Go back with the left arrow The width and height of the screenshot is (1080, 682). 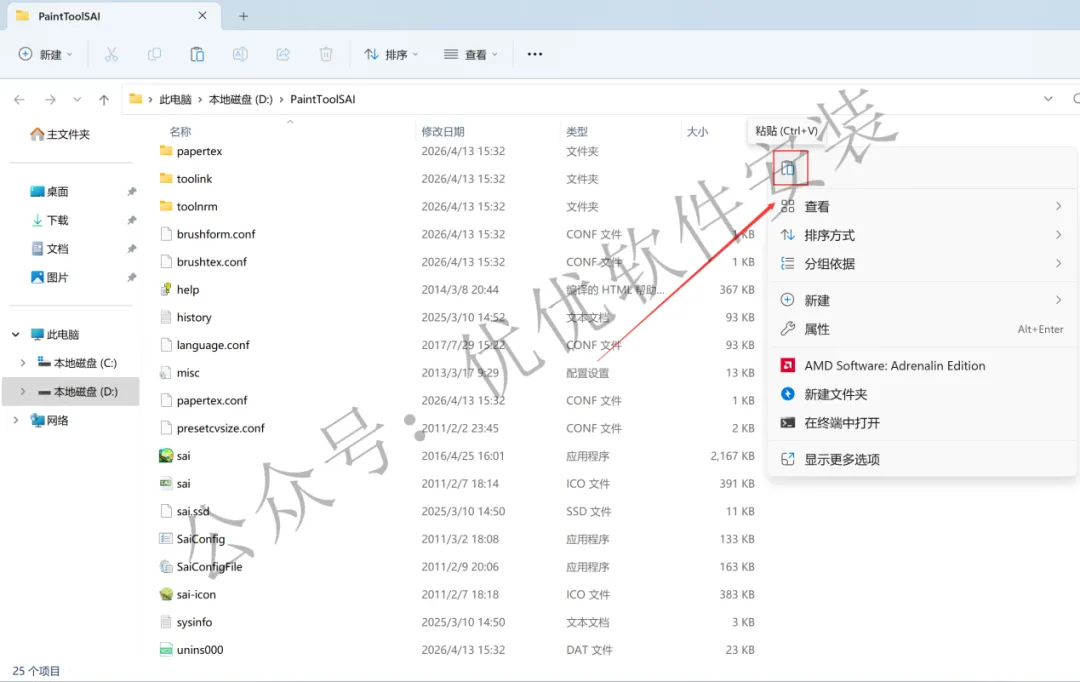click(x=19, y=100)
